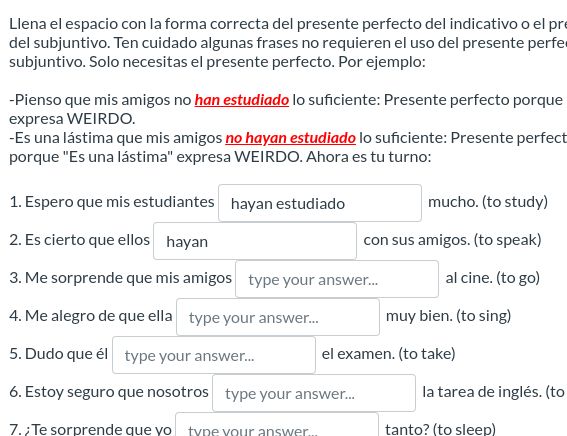Viewport: 567px width, 436px height.
Task: Focus the blank after 'Me sorprende que mis amigos'
Action: 337,279
